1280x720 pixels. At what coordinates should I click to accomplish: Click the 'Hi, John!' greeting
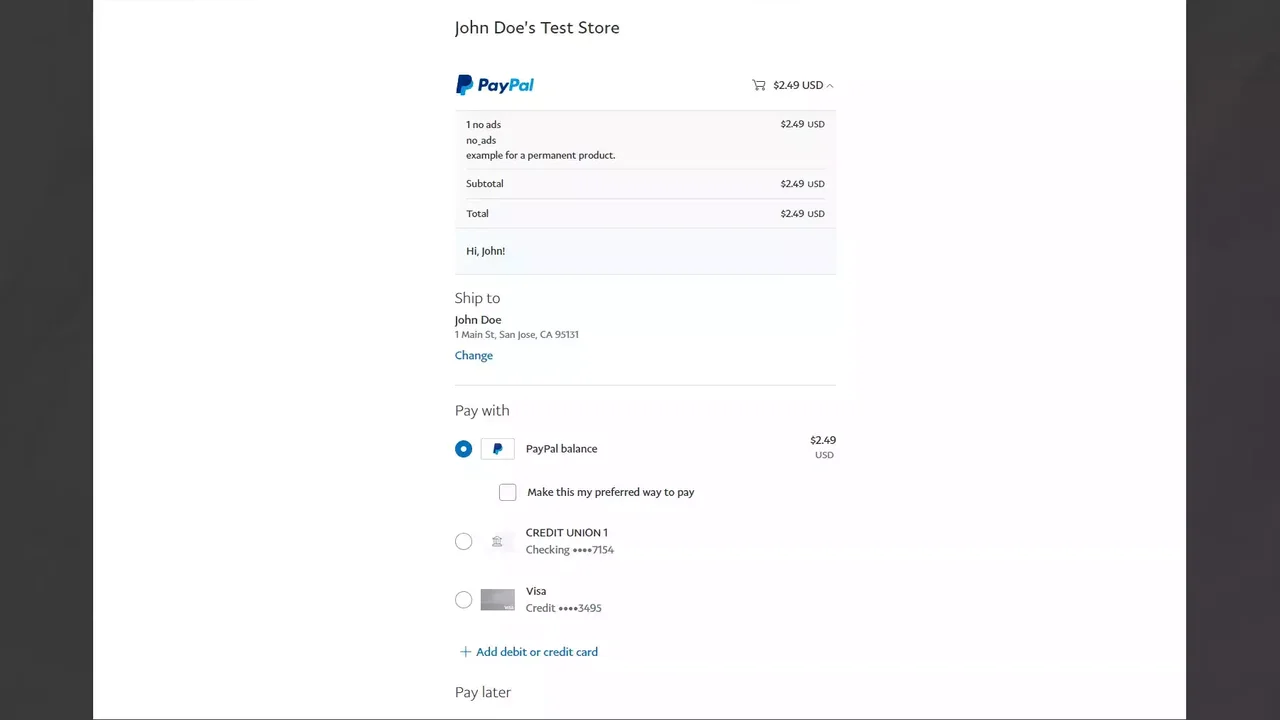tap(486, 251)
